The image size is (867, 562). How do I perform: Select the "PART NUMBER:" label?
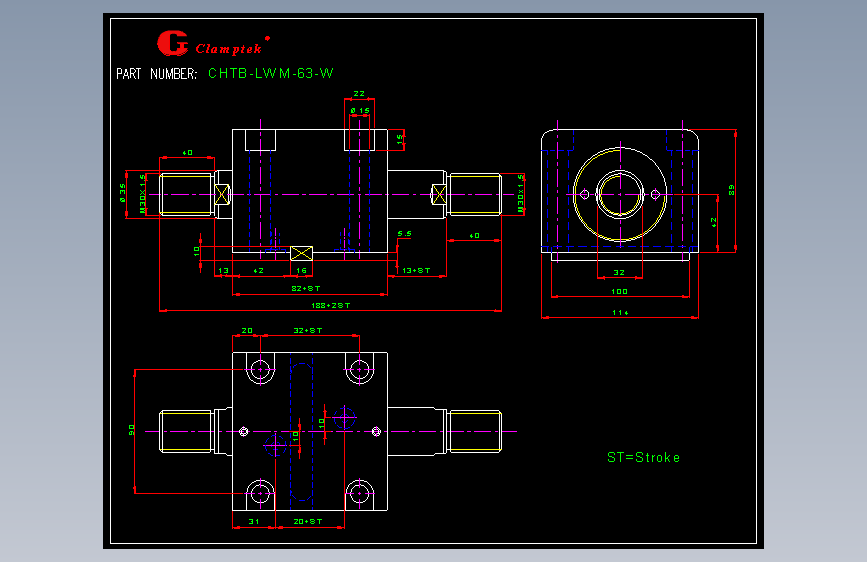156,74
